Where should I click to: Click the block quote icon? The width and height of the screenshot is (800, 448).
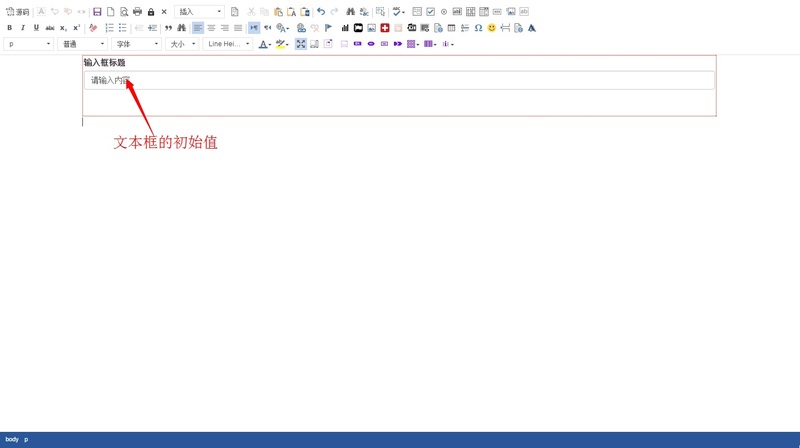[x=168, y=28]
